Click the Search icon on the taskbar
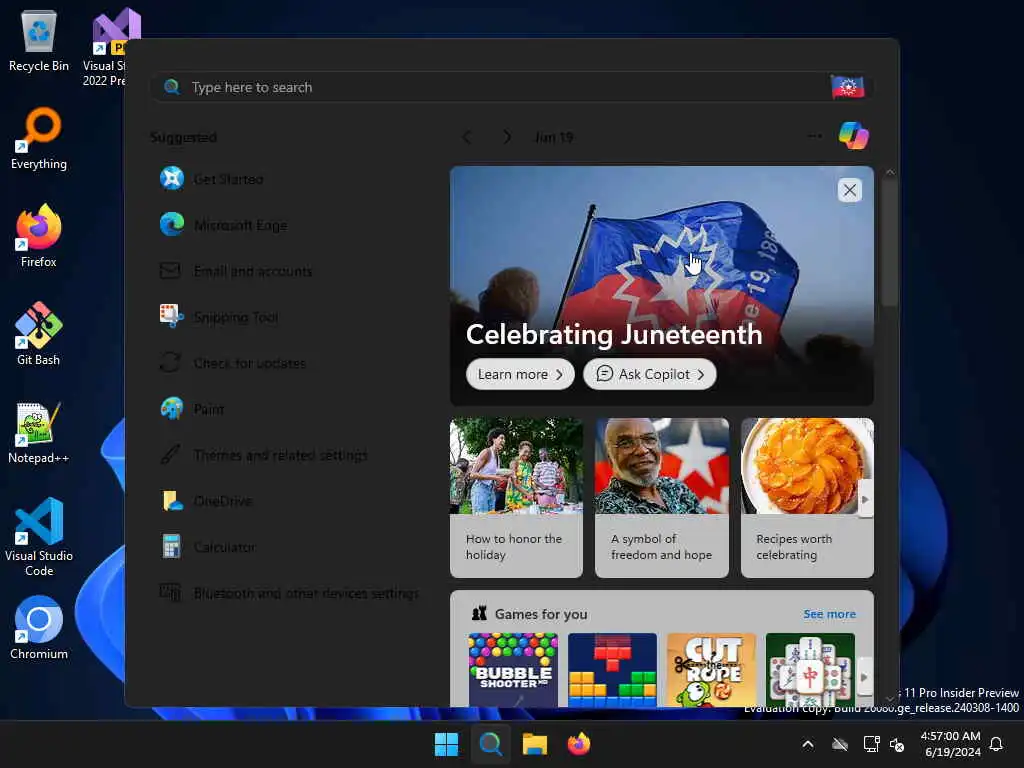Viewport: 1024px width, 768px height. pos(490,744)
